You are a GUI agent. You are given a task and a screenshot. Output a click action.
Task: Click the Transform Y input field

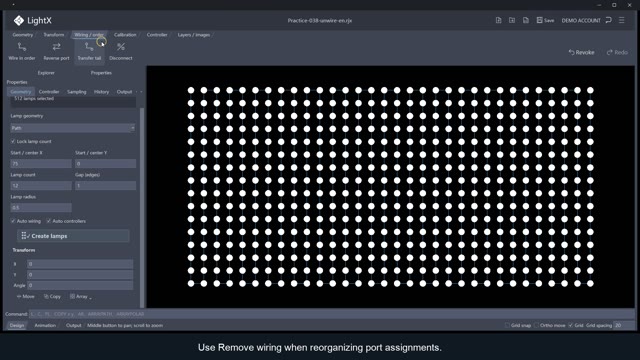(x=80, y=275)
